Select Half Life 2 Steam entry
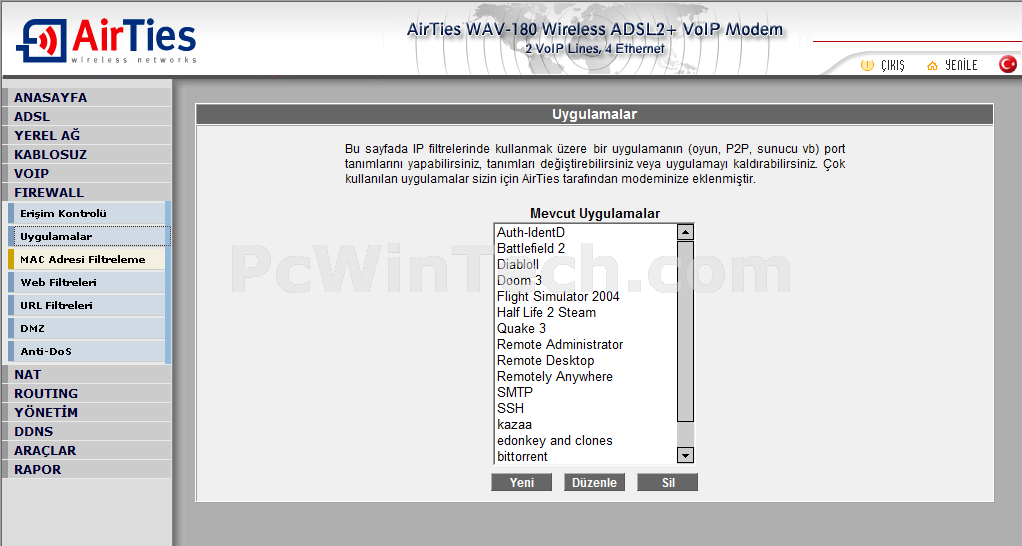 coord(585,312)
